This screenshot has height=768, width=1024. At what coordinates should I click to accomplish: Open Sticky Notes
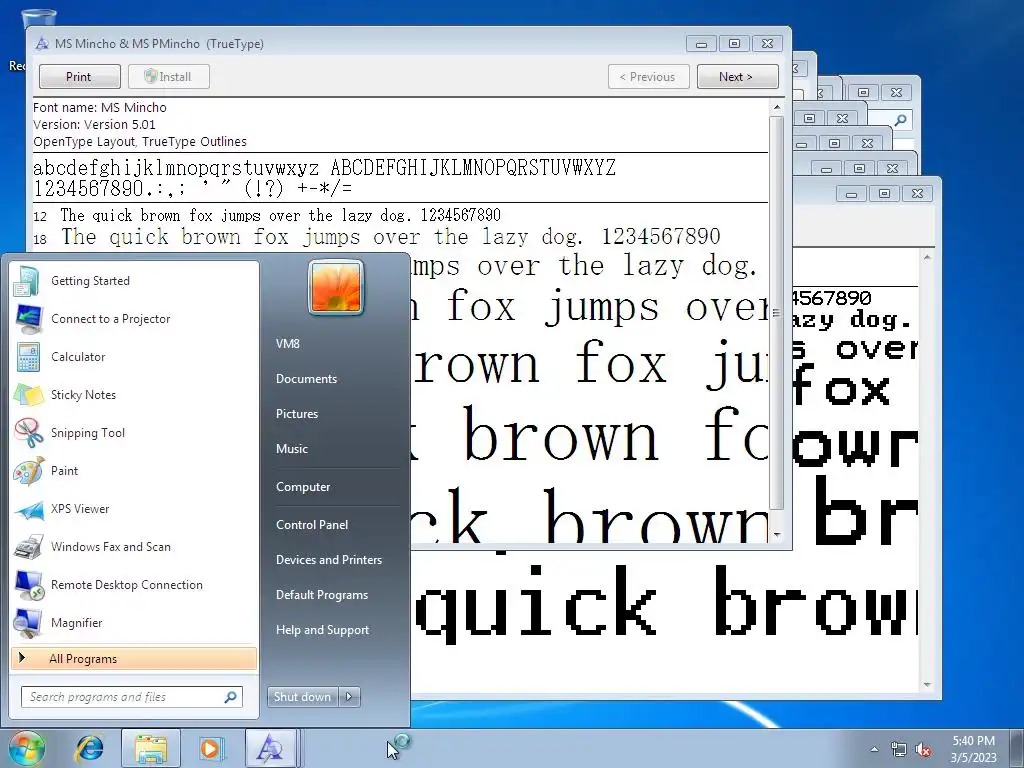135,394
